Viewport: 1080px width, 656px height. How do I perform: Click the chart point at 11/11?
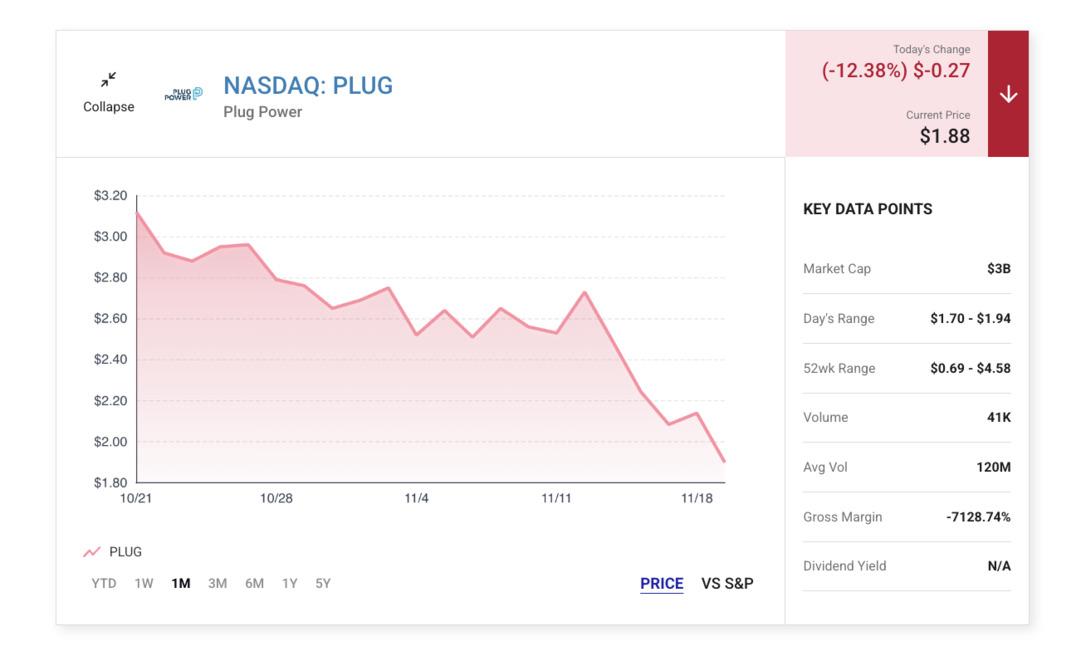(556, 332)
